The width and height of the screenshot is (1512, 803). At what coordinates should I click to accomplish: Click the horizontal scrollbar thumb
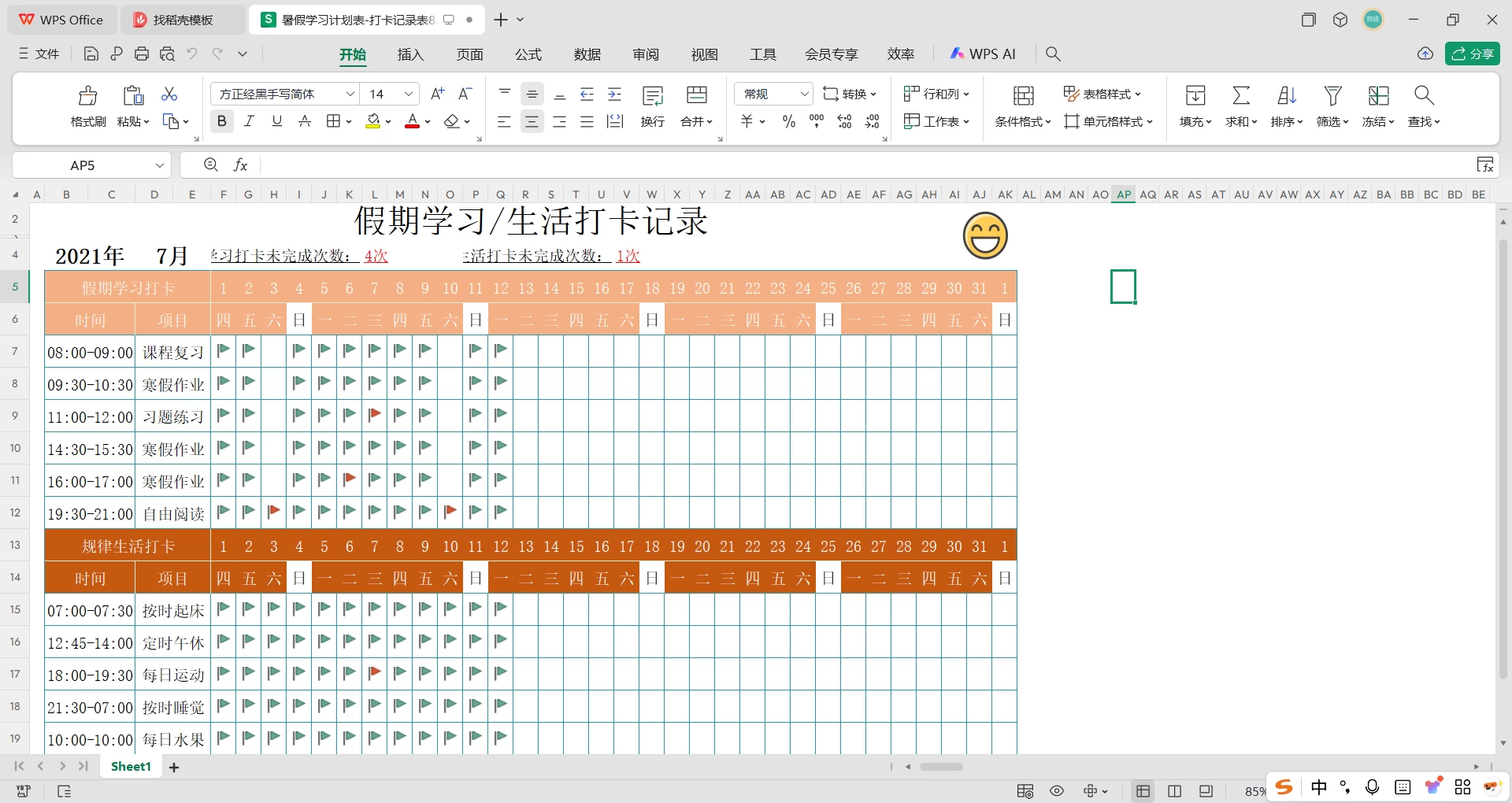point(941,767)
